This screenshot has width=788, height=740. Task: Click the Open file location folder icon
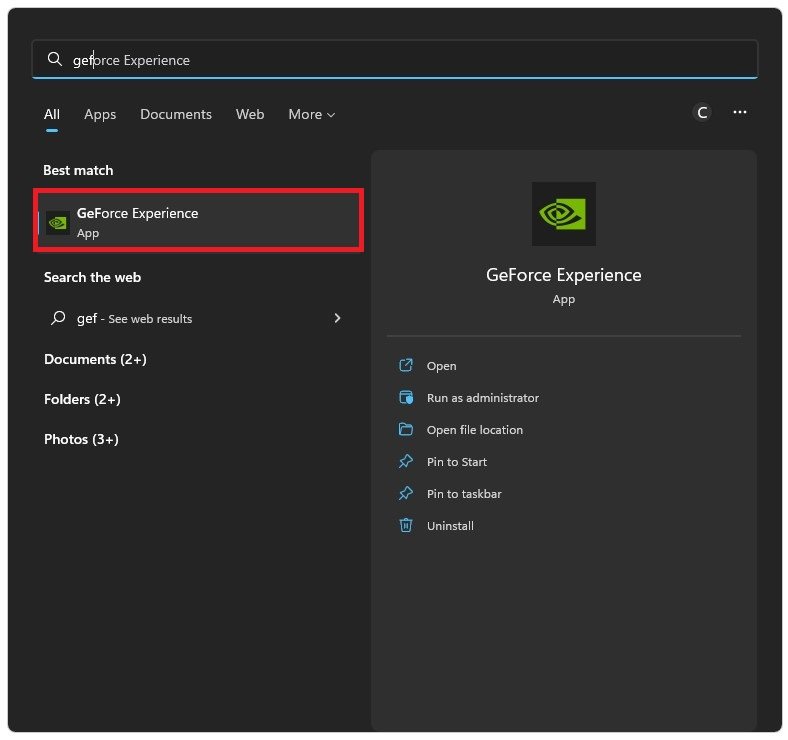pos(406,430)
